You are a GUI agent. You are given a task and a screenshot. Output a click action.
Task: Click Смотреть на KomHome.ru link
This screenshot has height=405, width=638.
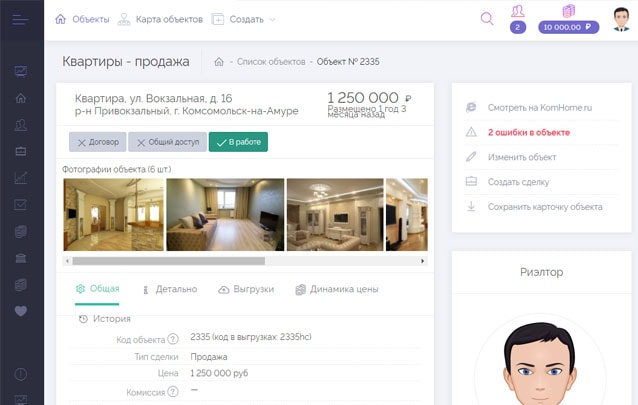540,107
